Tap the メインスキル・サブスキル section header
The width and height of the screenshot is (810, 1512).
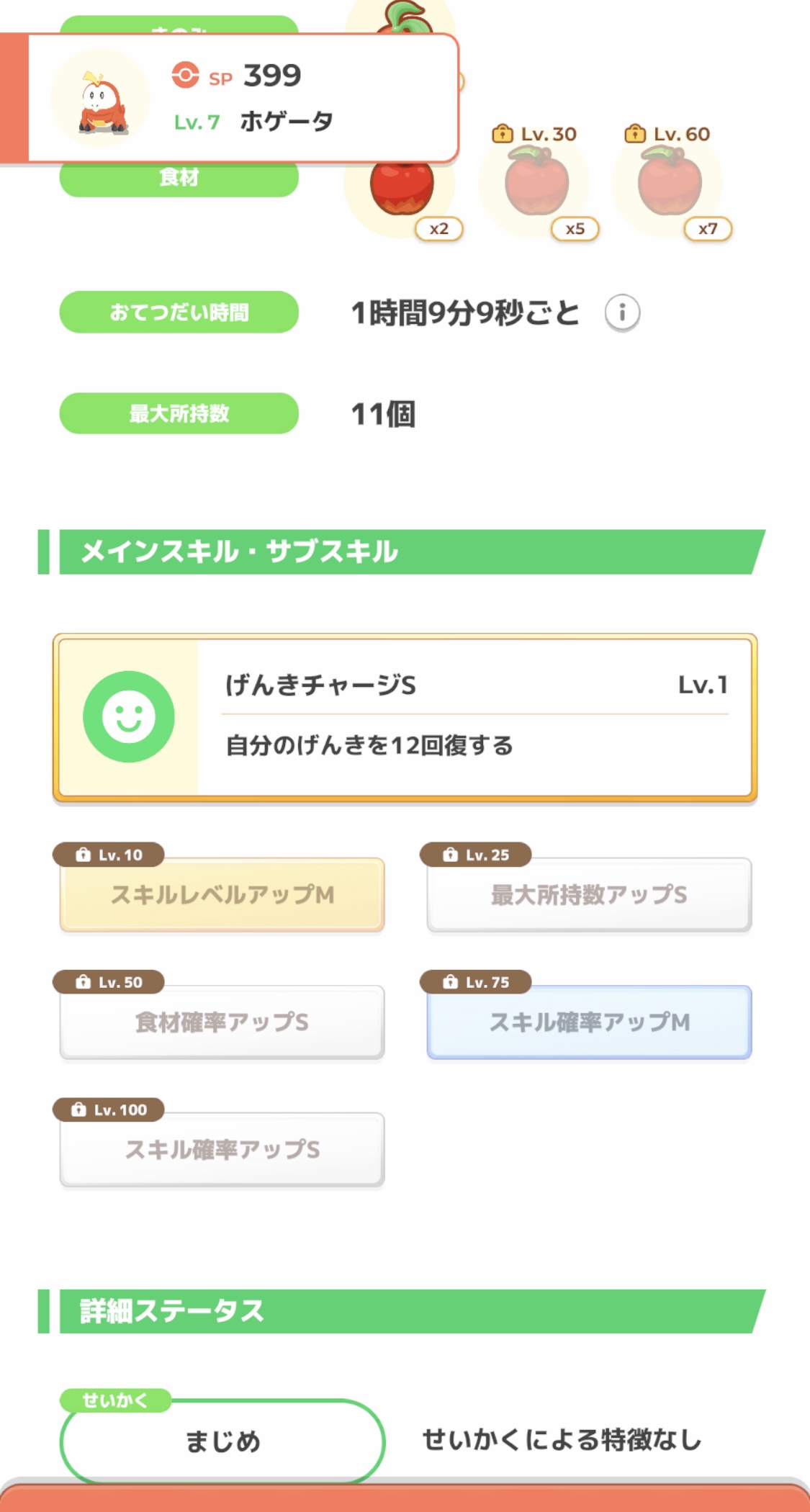(403, 552)
